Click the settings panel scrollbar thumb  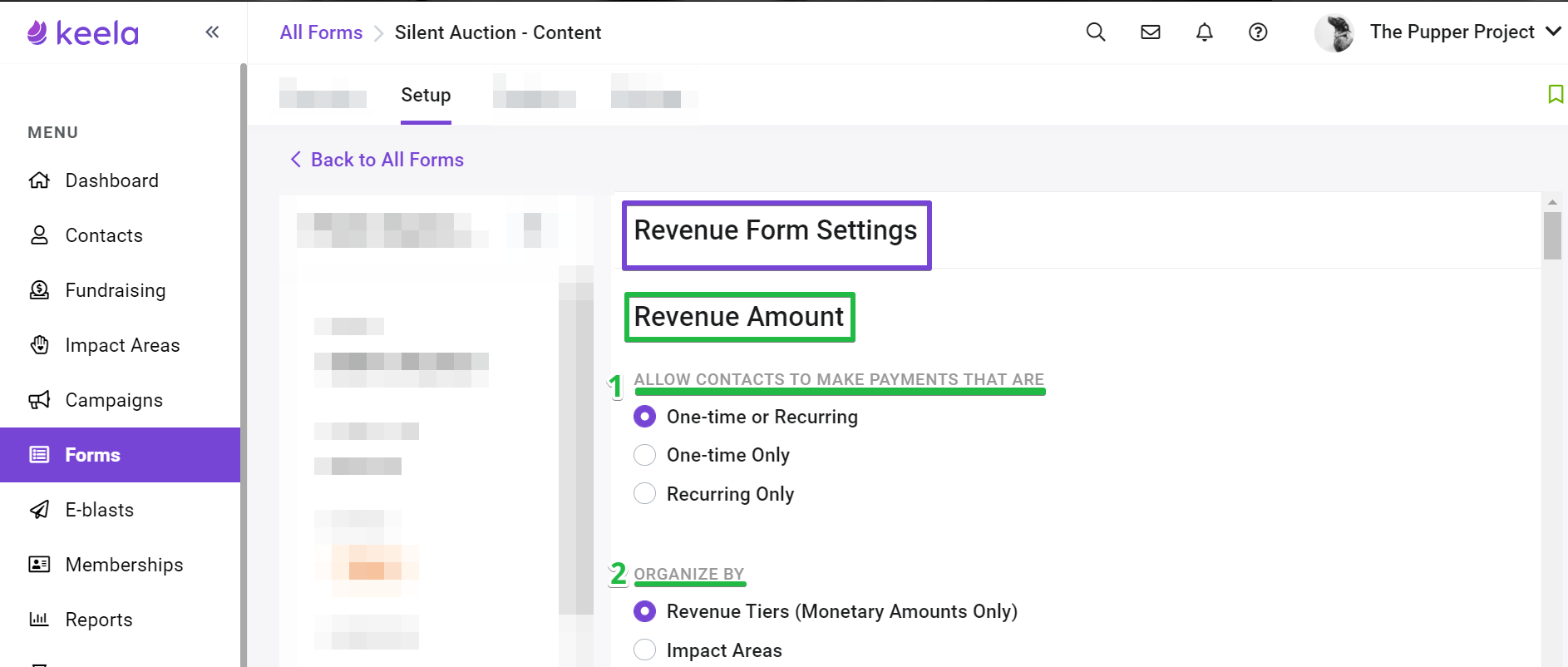pos(1552,235)
